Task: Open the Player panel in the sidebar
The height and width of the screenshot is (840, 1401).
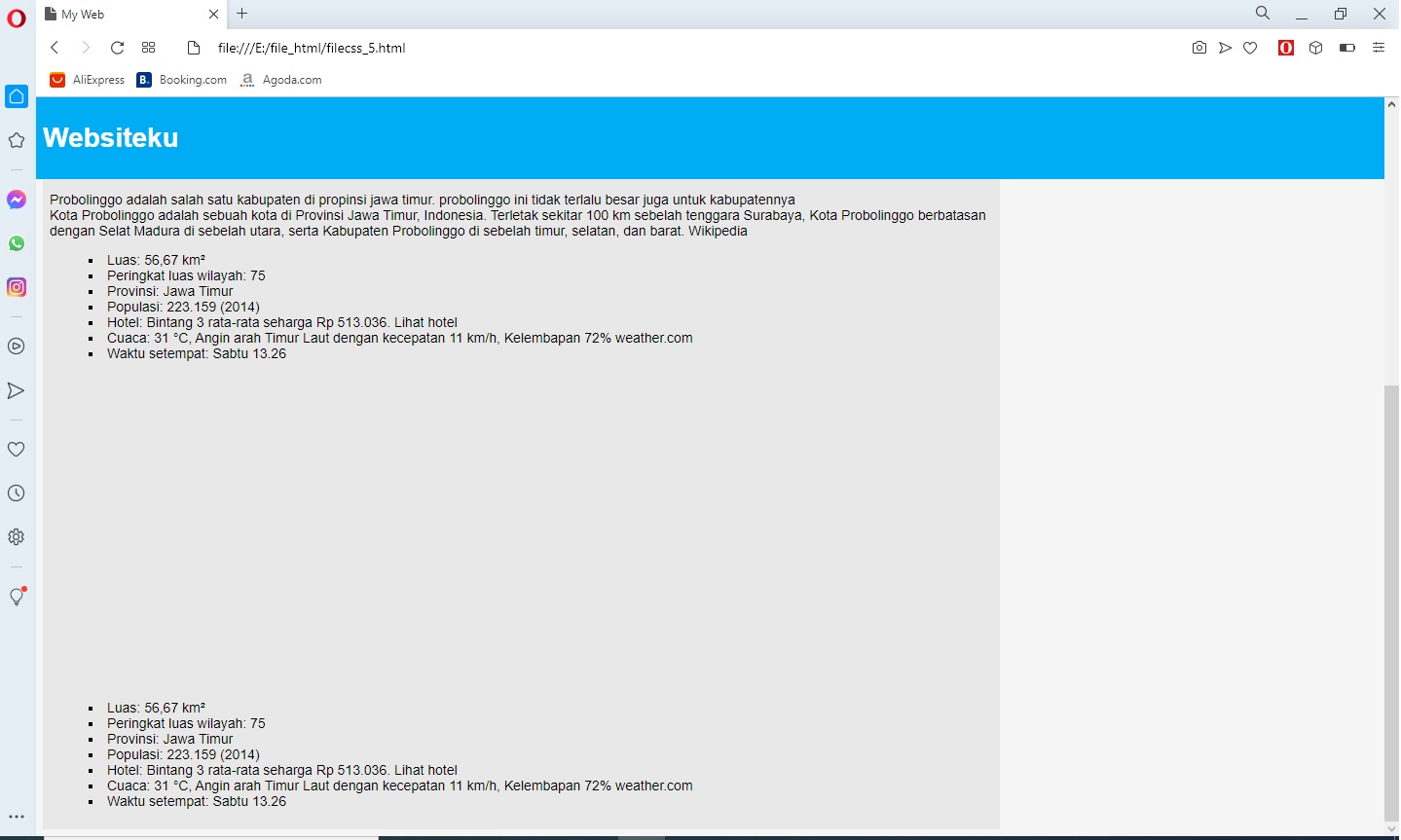Action: [16, 346]
